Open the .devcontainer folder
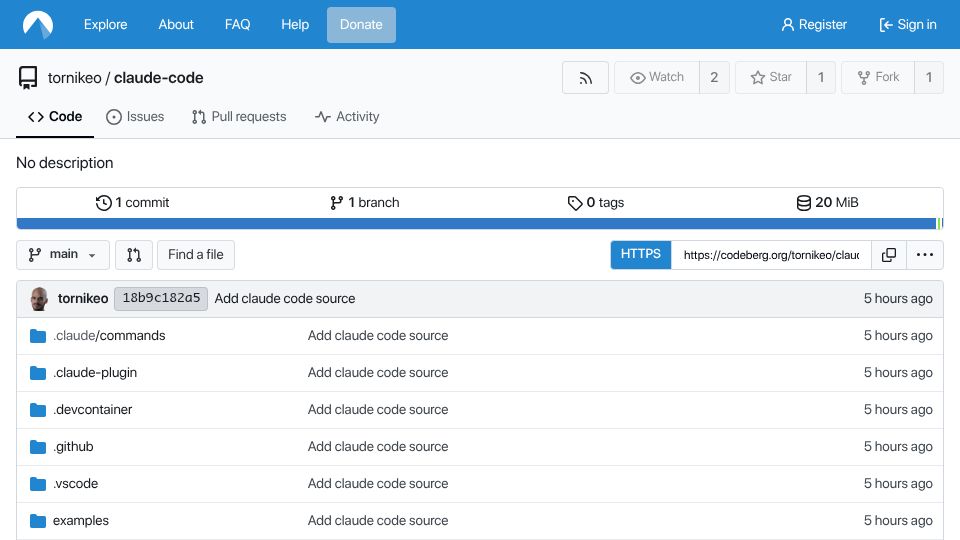 92,410
